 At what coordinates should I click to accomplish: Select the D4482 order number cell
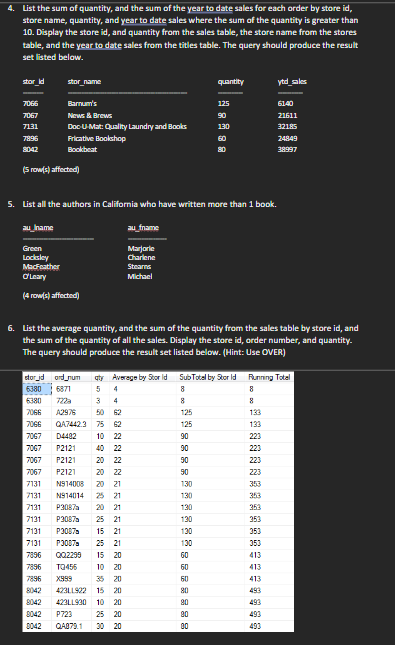(x=66, y=436)
